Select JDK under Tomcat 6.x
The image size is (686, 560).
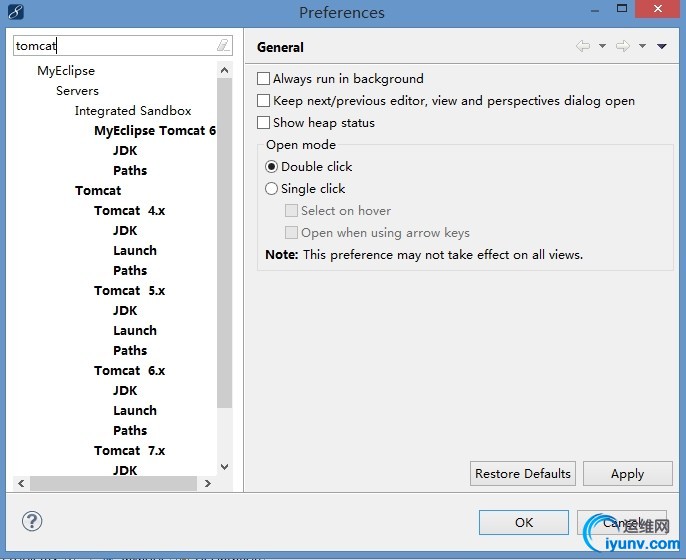click(125, 391)
